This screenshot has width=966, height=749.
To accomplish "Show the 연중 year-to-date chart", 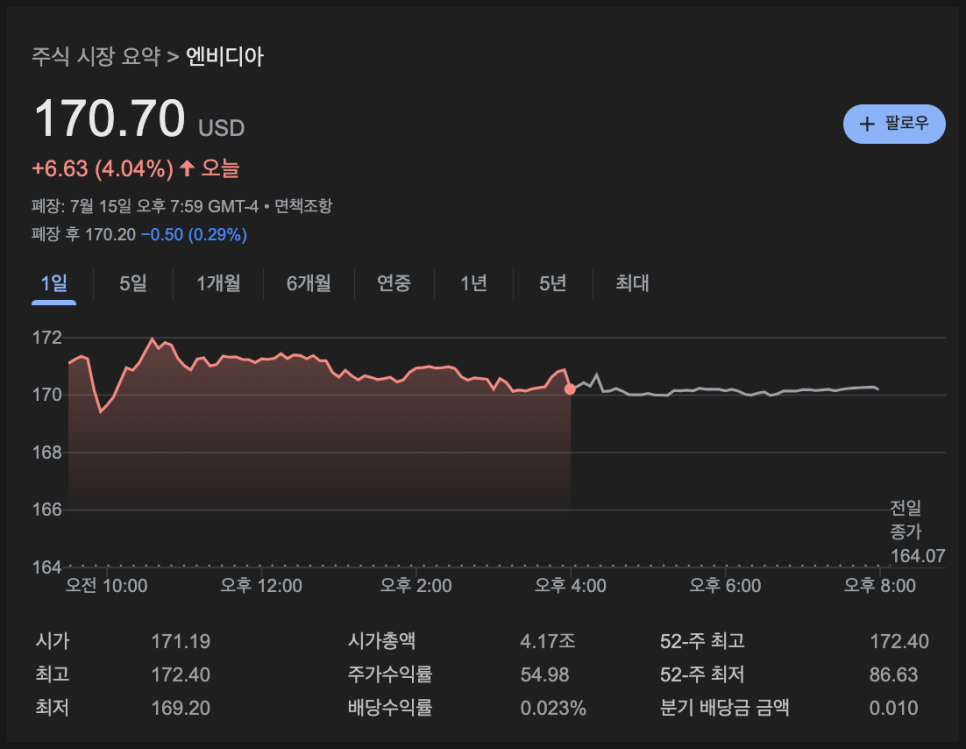I will (x=394, y=283).
